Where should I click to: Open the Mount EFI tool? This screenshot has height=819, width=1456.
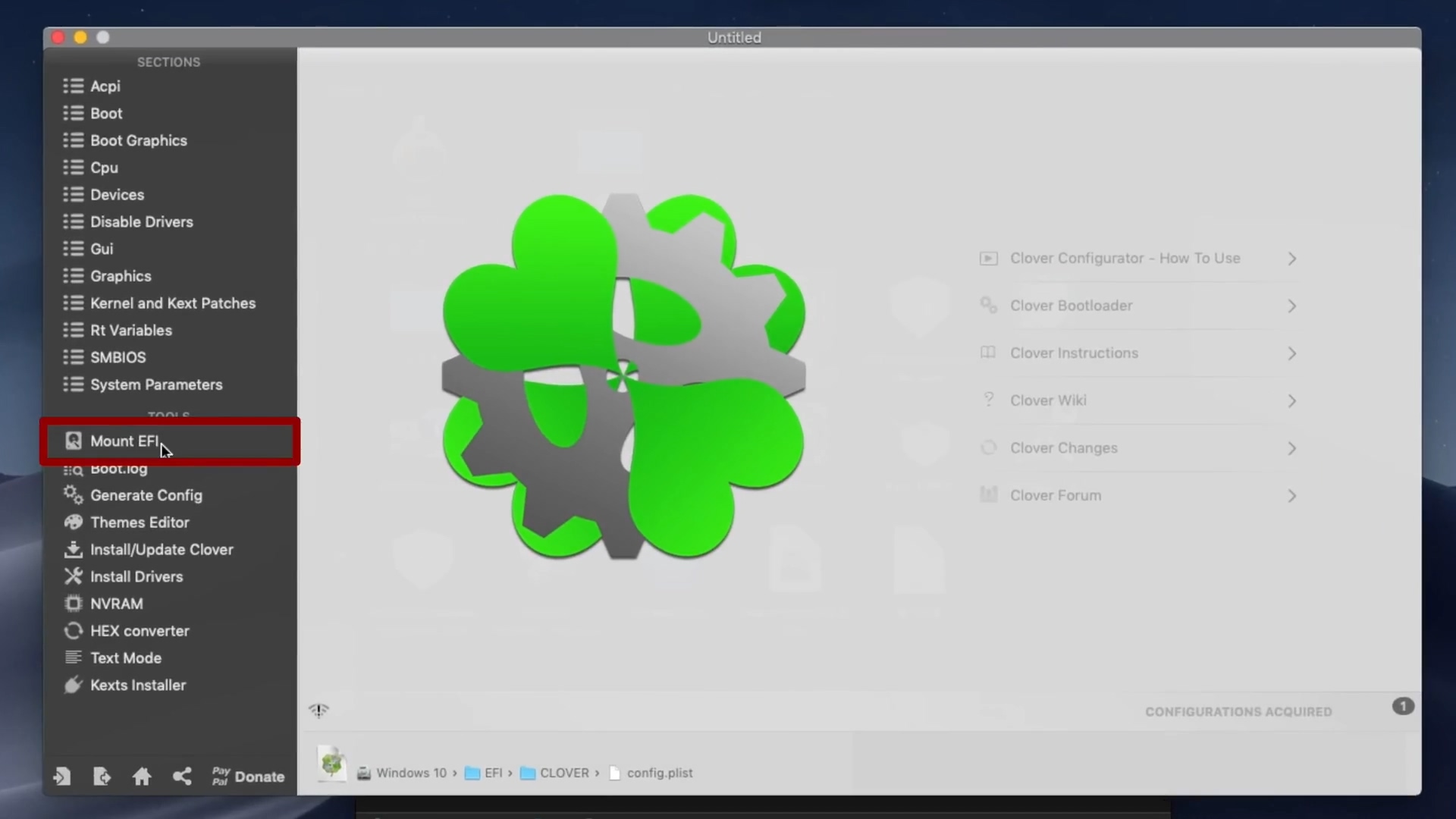tap(125, 441)
